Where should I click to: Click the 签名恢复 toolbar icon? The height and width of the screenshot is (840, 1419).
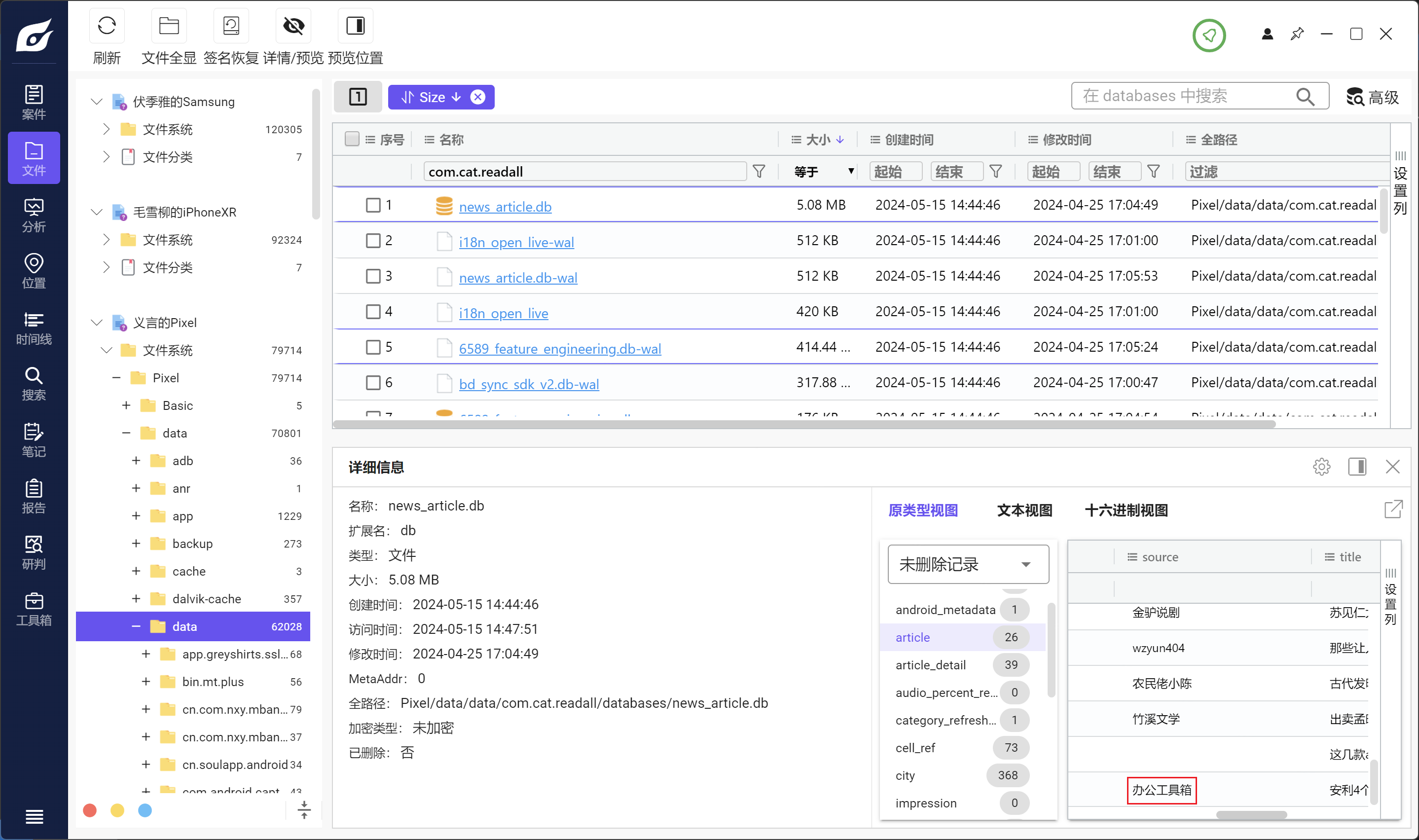coord(231,26)
